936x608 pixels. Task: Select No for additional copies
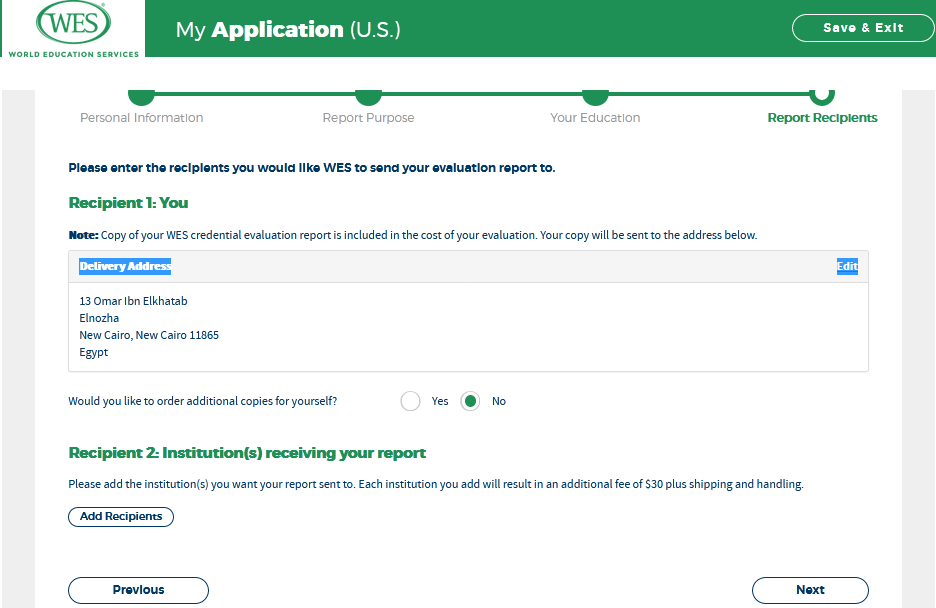[x=470, y=401]
